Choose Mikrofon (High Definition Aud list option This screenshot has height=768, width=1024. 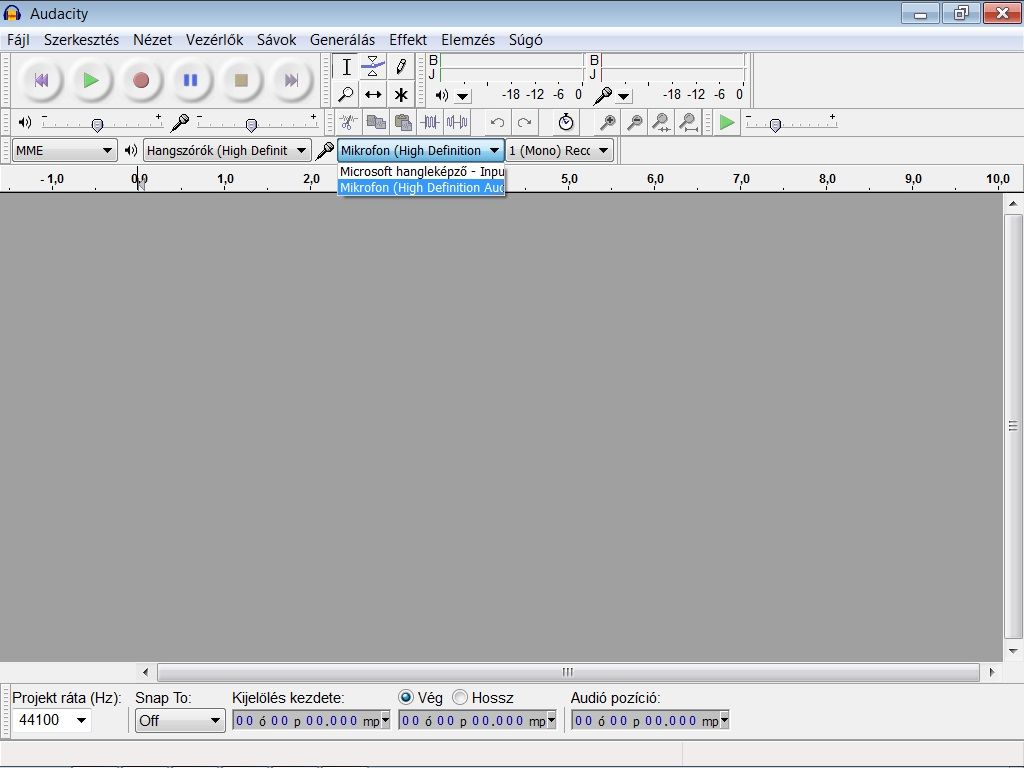[421, 187]
